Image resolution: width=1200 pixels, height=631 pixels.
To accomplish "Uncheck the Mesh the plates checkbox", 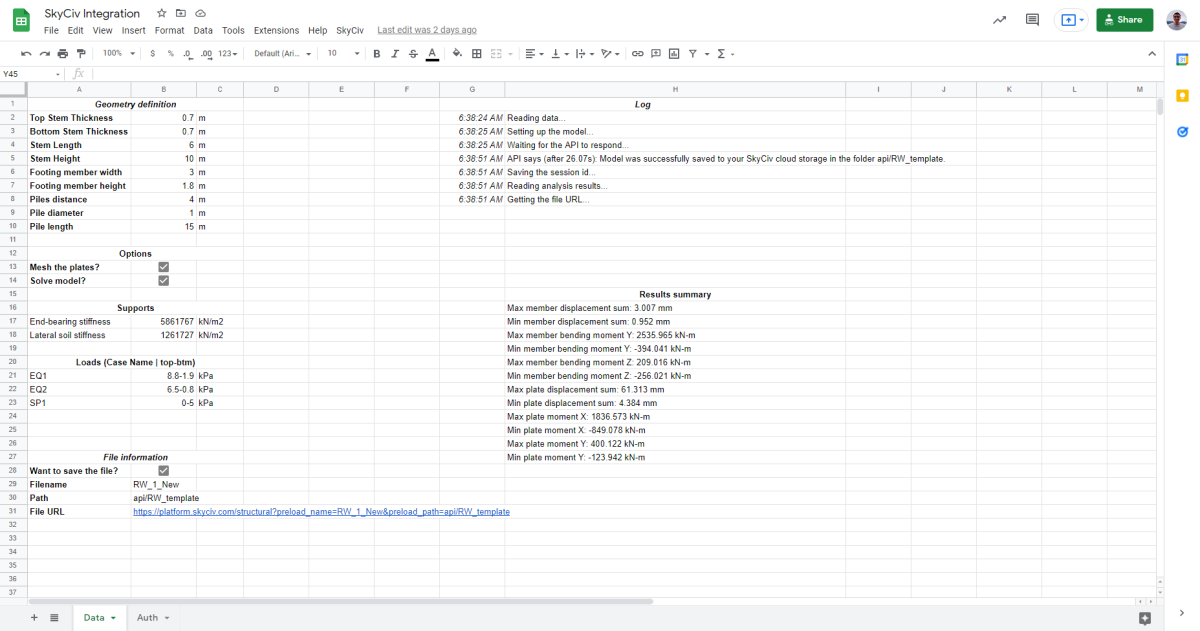I will pyautogui.click(x=163, y=267).
